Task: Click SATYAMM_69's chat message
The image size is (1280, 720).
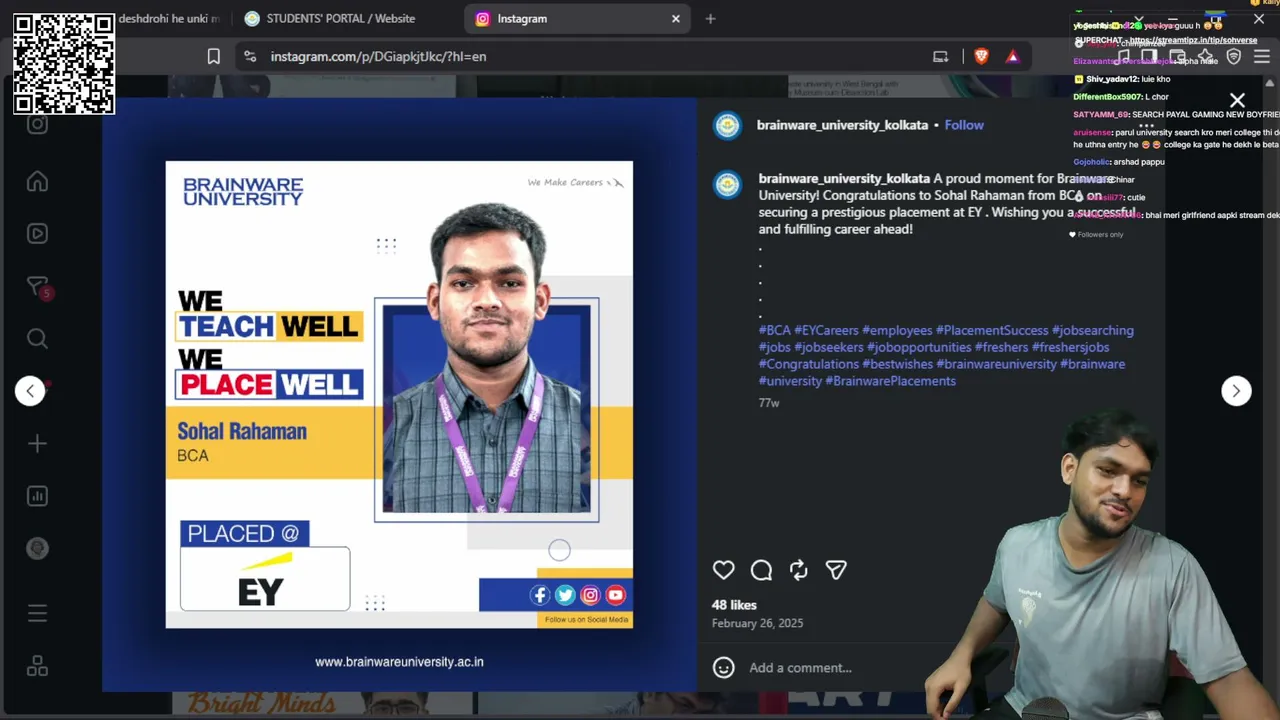Action: (x=1176, y=115)
